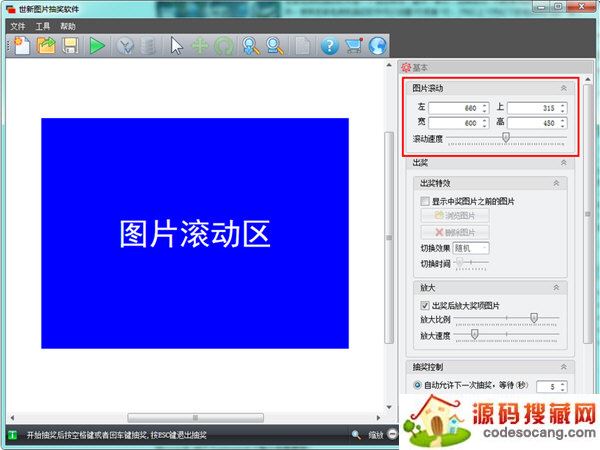This screenshot has height=450, width=600.
Task: Click green status icon in bottom bar
Action: pos(13,435)
